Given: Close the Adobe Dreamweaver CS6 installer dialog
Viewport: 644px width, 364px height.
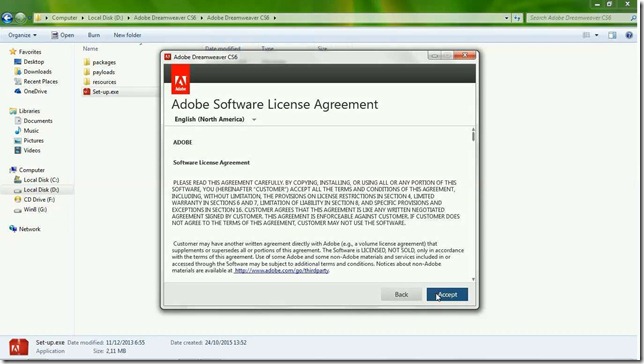Looking at the screenshot, I should [x=465, y=55].
